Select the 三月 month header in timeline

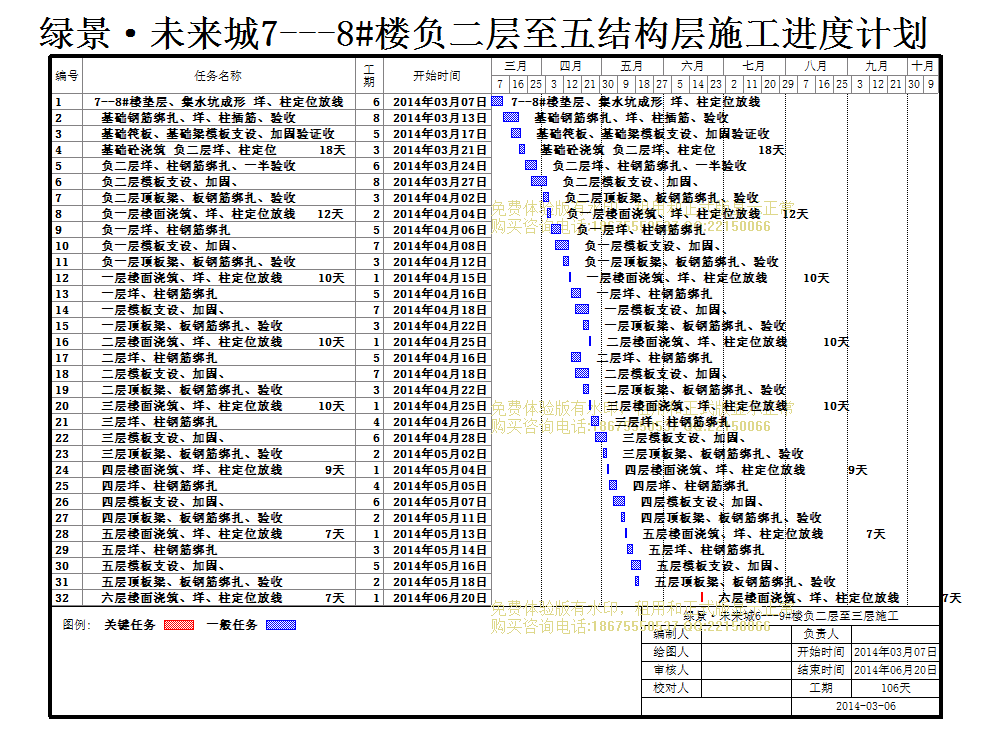click(x=516, y=66)
